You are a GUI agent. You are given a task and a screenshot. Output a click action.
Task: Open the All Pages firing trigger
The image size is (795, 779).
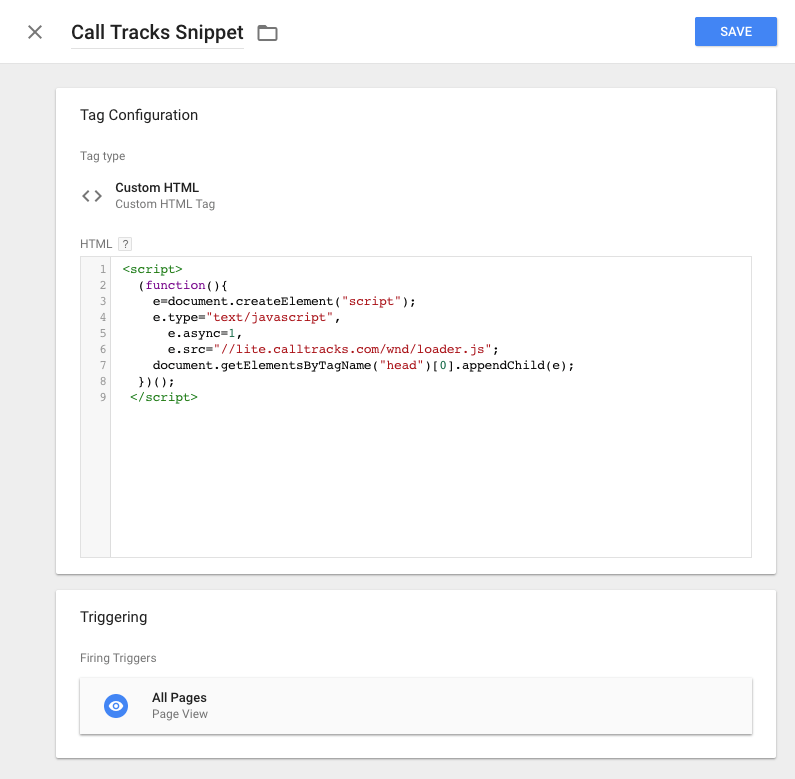[x=416, y=705]
